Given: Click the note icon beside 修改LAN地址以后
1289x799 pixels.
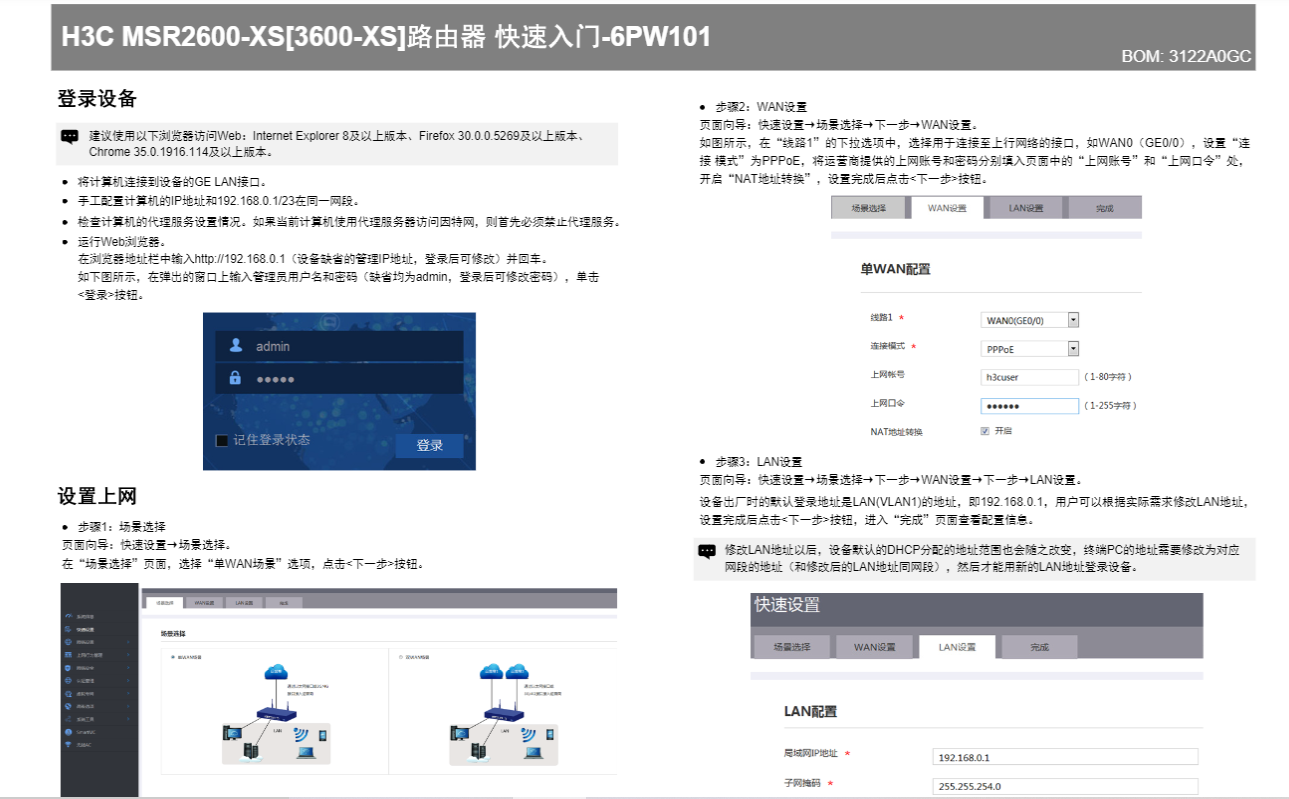Looking at the screenshot, I should tap(707, 551).
